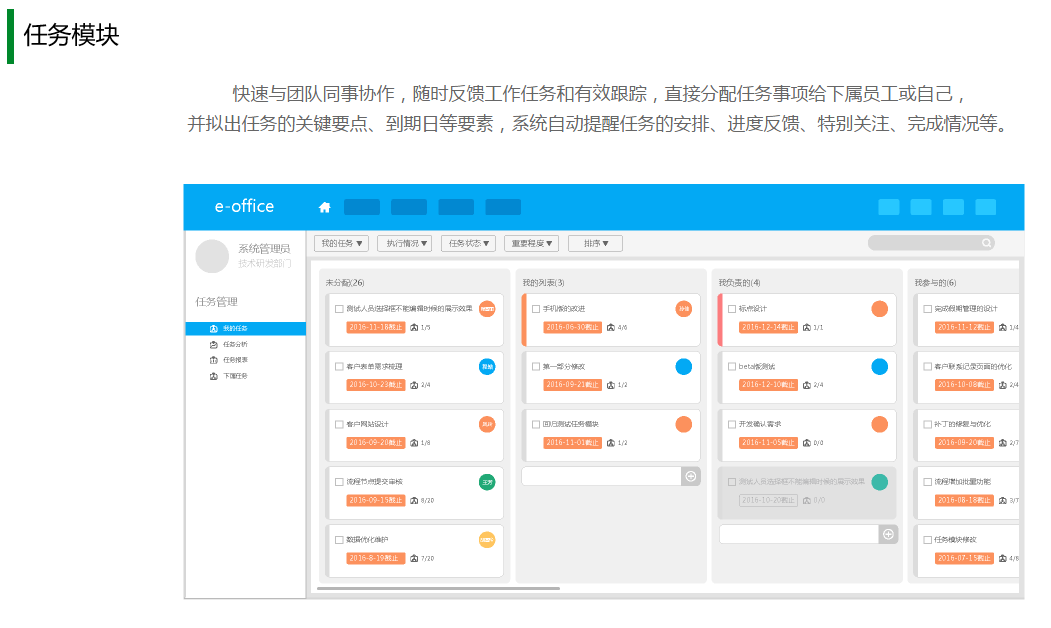Expand the 执行情况 dropdown

point(404,243)
